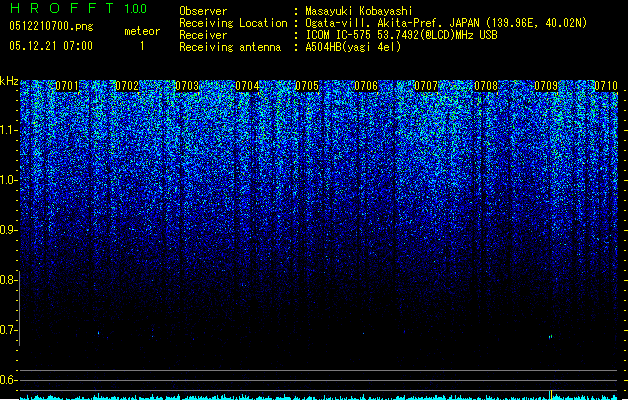
Task: Click the Ogata-vill. Akita-Pref. JAPAN location text
Action: (x=446, y=23)
